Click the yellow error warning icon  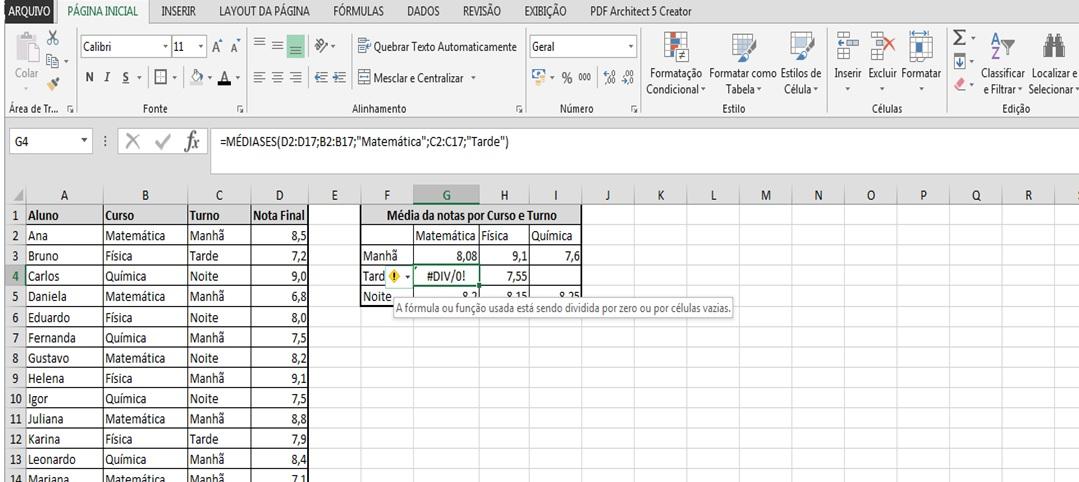coord(394,276)
